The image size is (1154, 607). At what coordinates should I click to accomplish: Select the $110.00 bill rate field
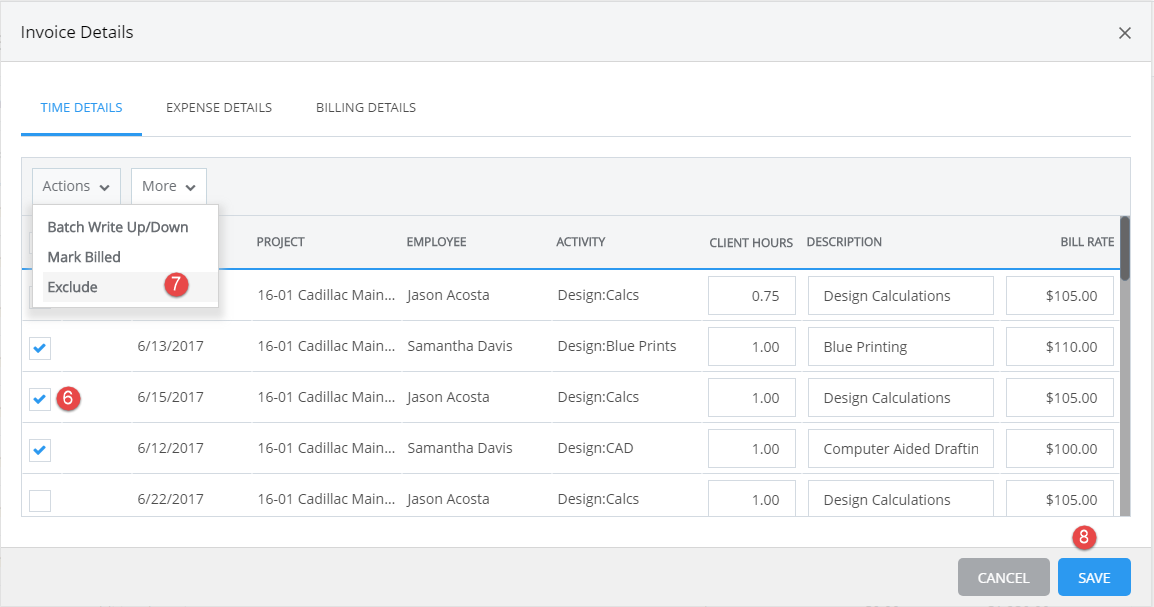pos(1059,346)
